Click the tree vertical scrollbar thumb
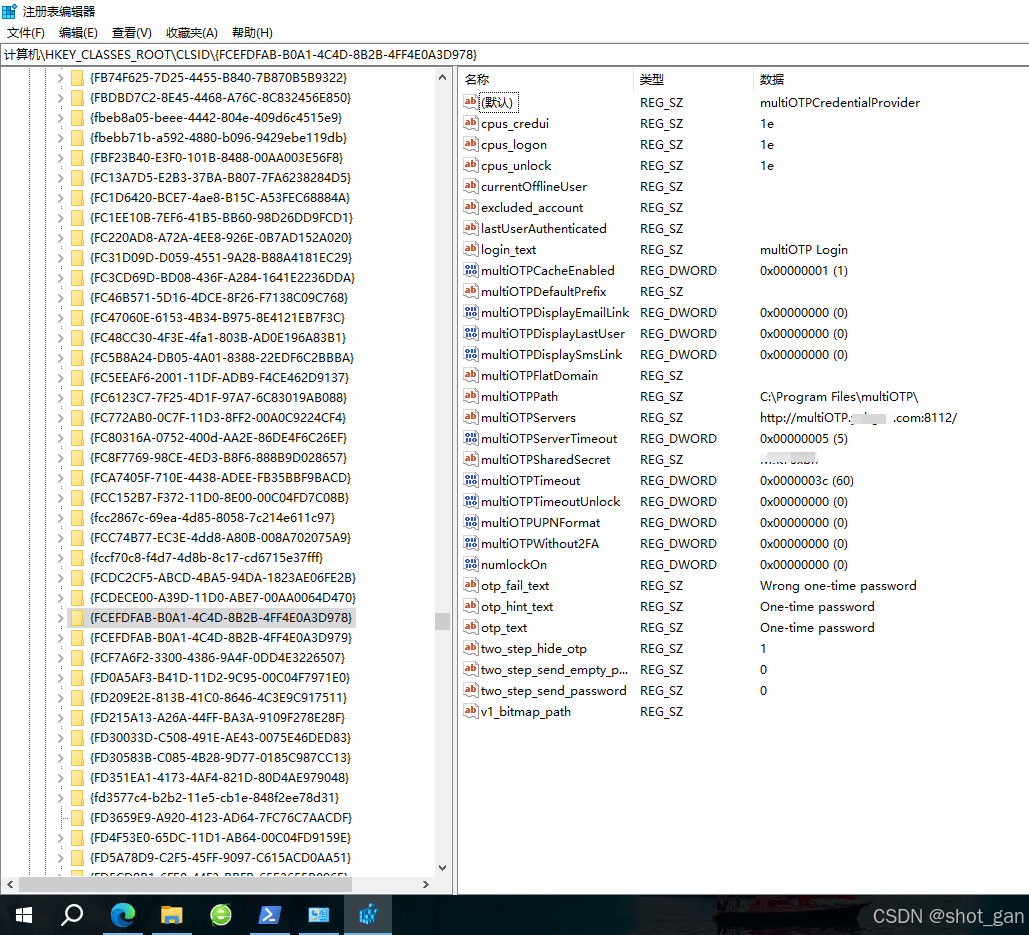The image size is (1029, 935). [x=442, y=621]
